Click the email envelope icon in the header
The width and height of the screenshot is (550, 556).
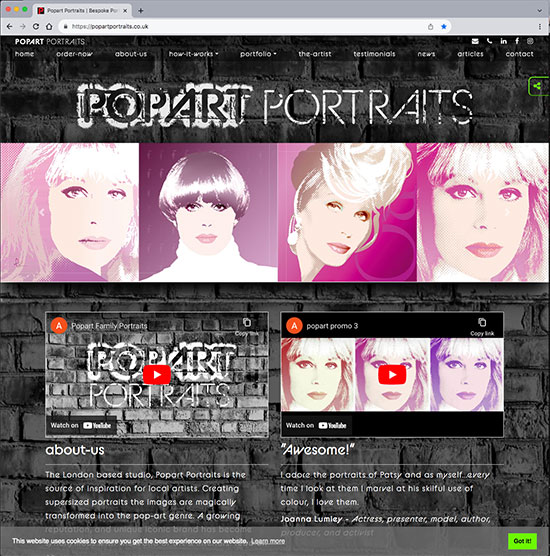[x=475, y=41]
